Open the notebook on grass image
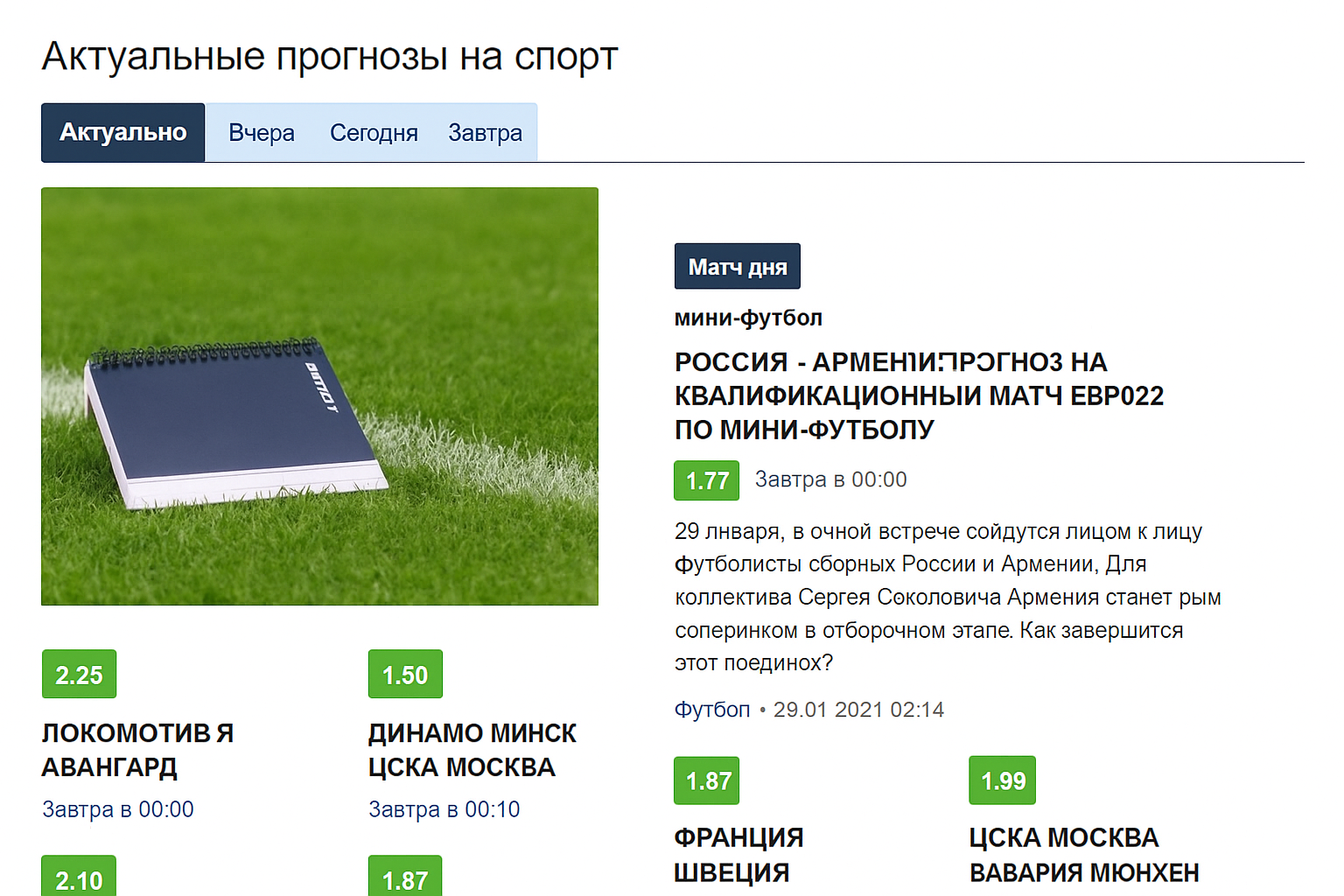Image resolution: width=1344 pixels, height=896 pixels. point(319,395)
